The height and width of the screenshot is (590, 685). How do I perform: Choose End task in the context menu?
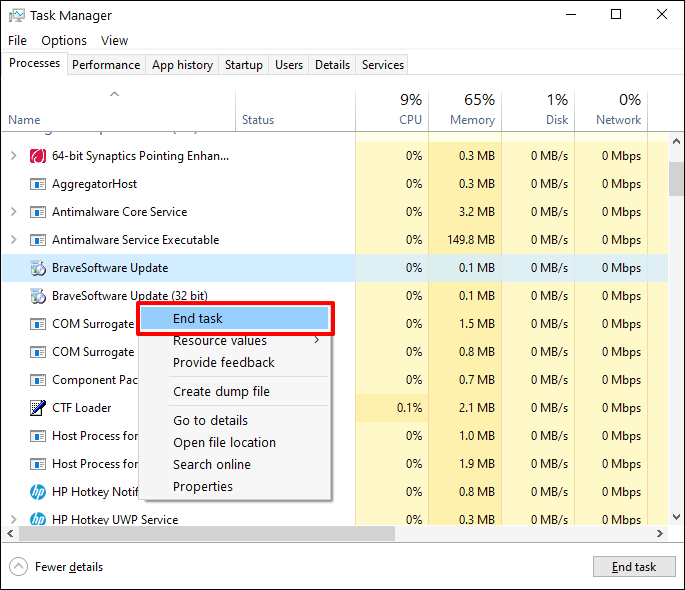pyautogui.click(x=235, y=318)
